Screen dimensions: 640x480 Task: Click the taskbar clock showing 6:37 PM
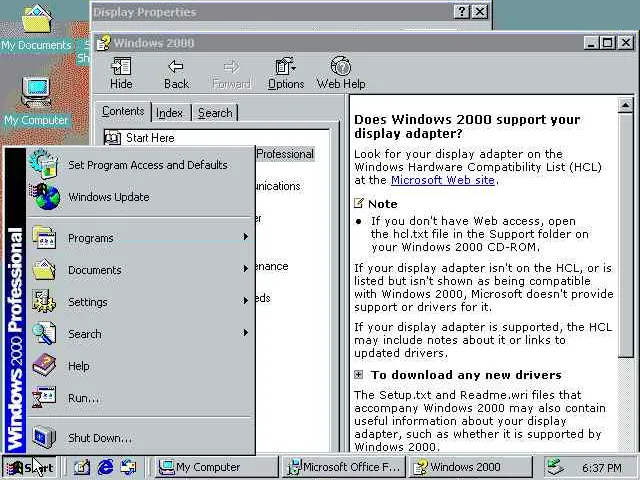tap(602, 467)
